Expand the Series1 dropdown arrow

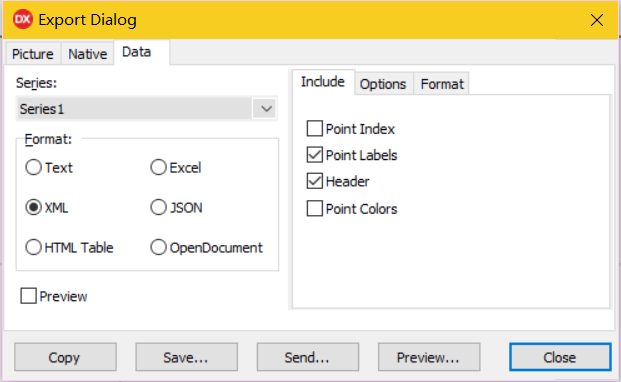pyautogui.click(x=266, y=108)
